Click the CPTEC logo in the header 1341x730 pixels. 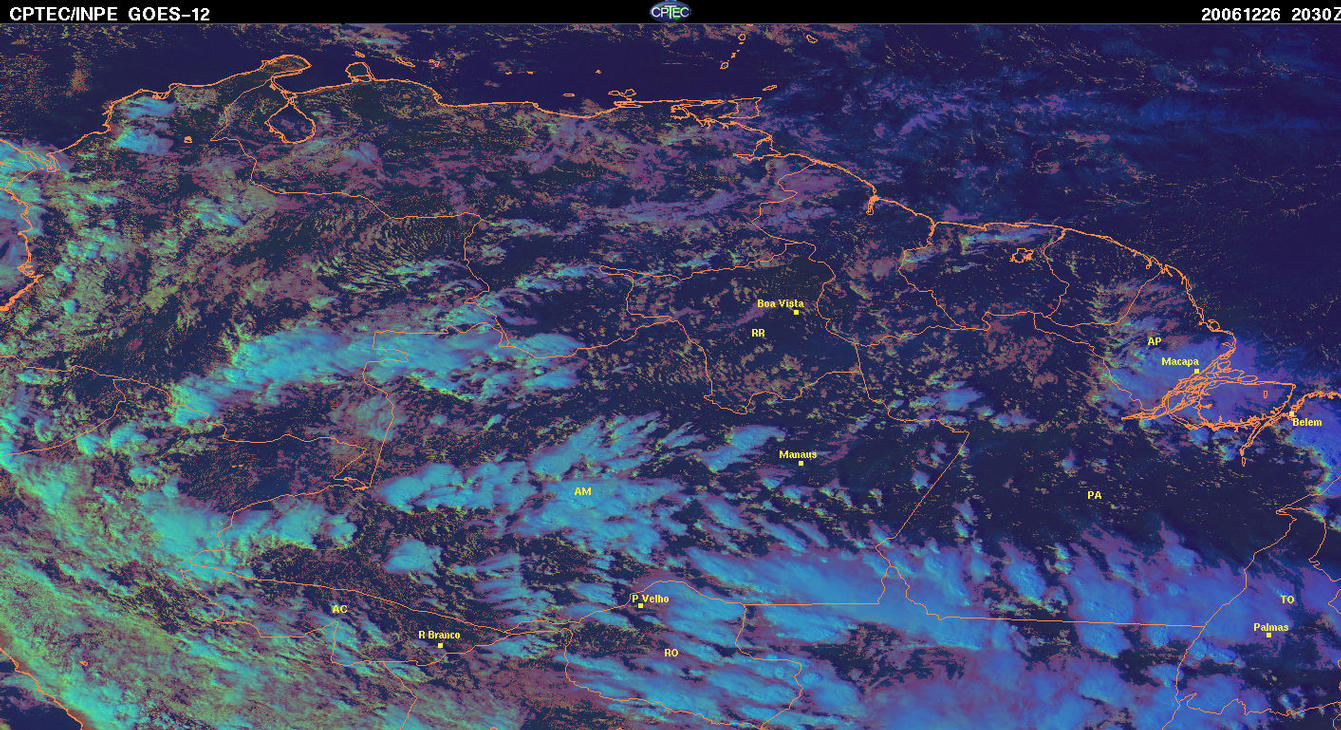pyautogui.click(x=670, y=12)
